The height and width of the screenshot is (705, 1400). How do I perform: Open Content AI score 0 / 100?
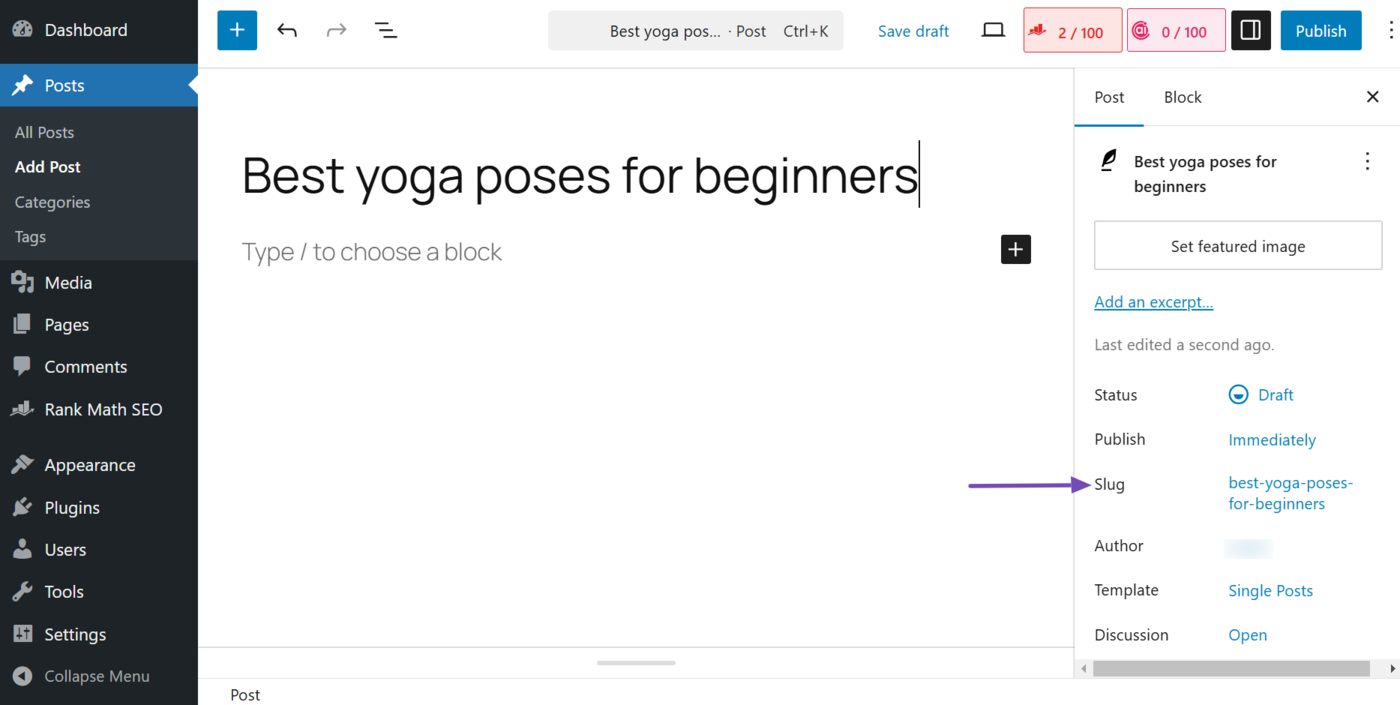(1176, 31)
